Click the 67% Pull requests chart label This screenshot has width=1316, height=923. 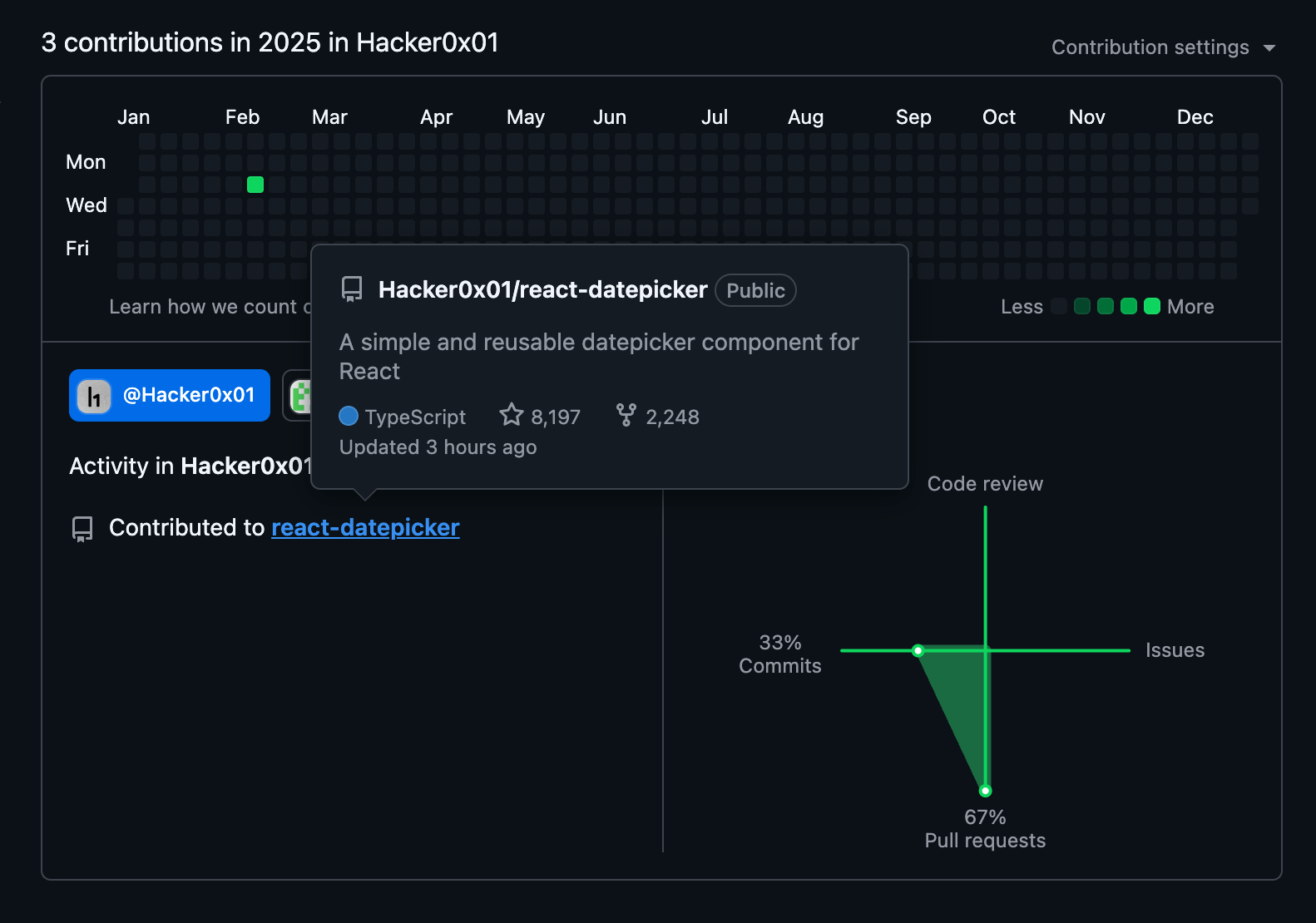click(985, 829)
